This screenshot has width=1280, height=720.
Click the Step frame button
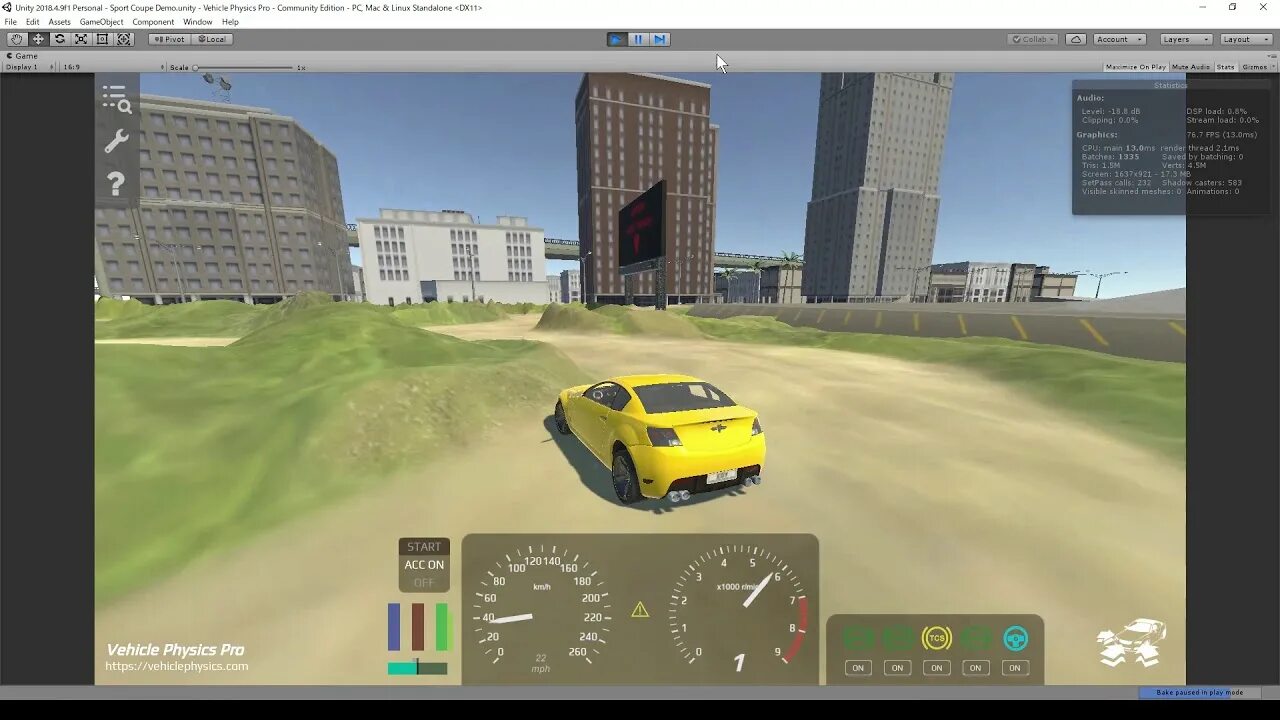660,39
